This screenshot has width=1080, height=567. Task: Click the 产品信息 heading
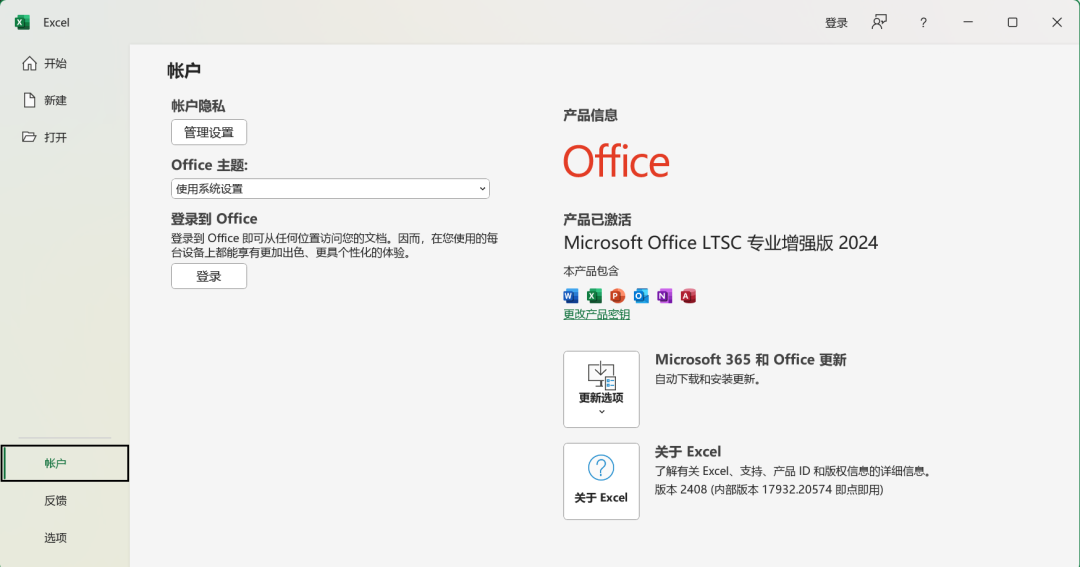coord(590,115)
